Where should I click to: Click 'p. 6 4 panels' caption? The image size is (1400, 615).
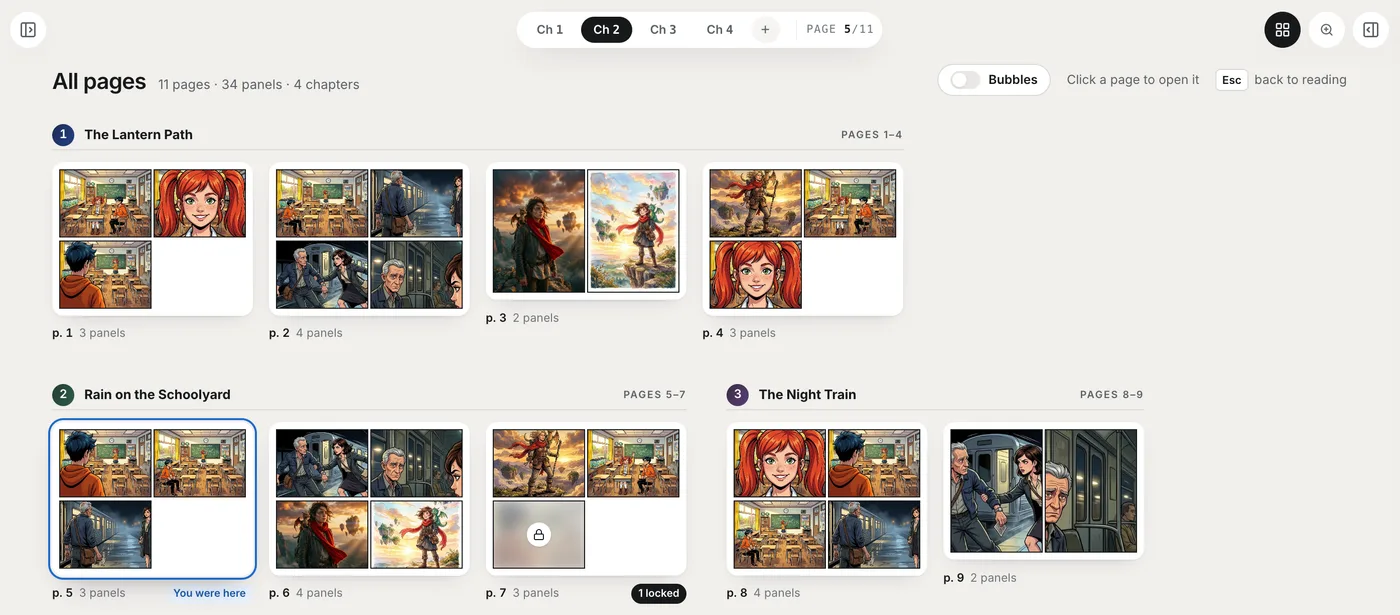(x=306, y=593)
